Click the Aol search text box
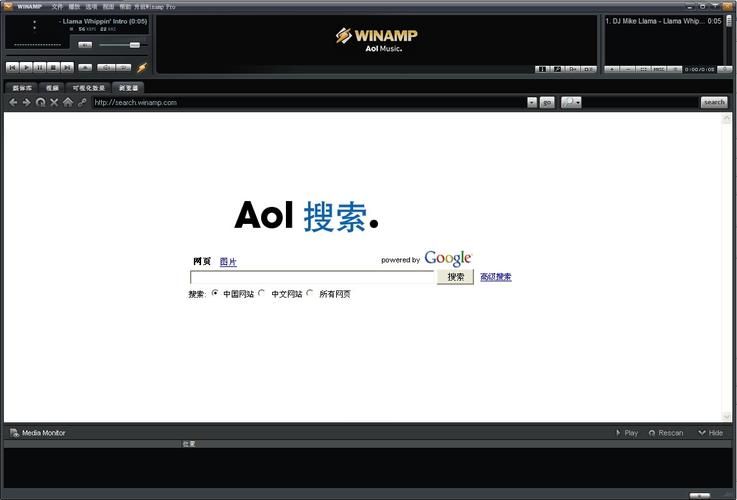 pos(312,277)
